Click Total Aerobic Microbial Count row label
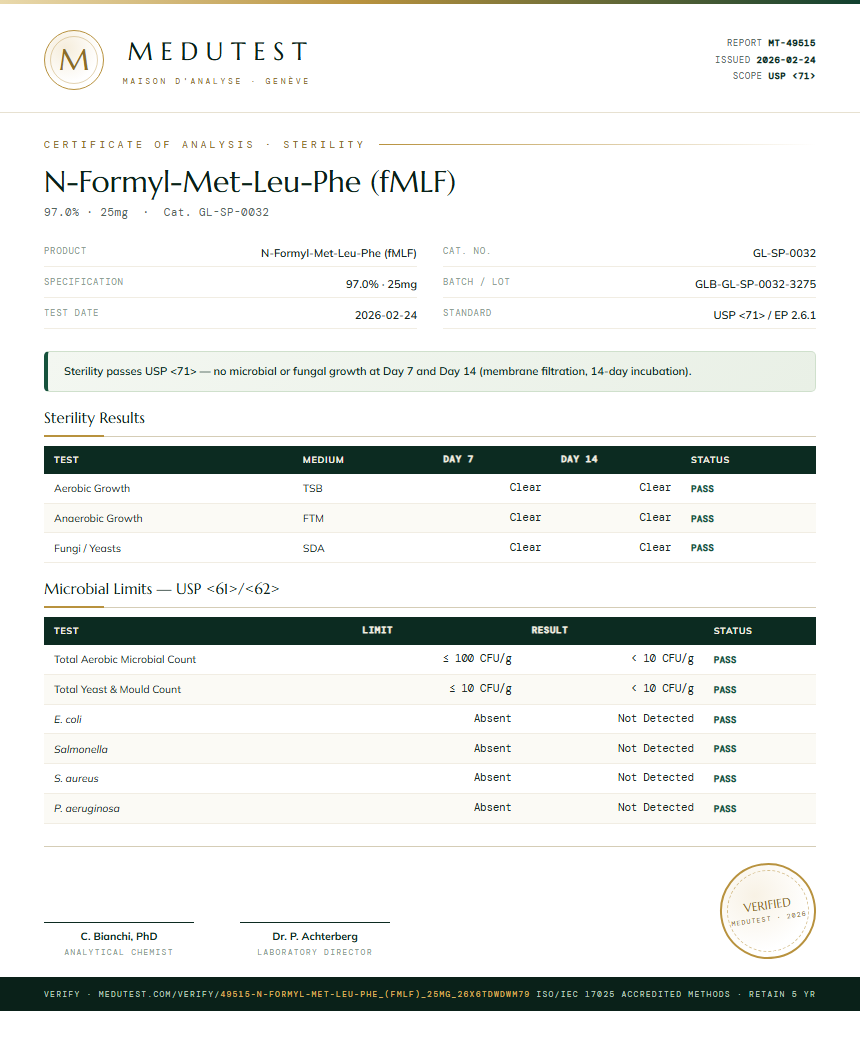The height and width of the screenshot is (1041, 860). pos(125,660)
